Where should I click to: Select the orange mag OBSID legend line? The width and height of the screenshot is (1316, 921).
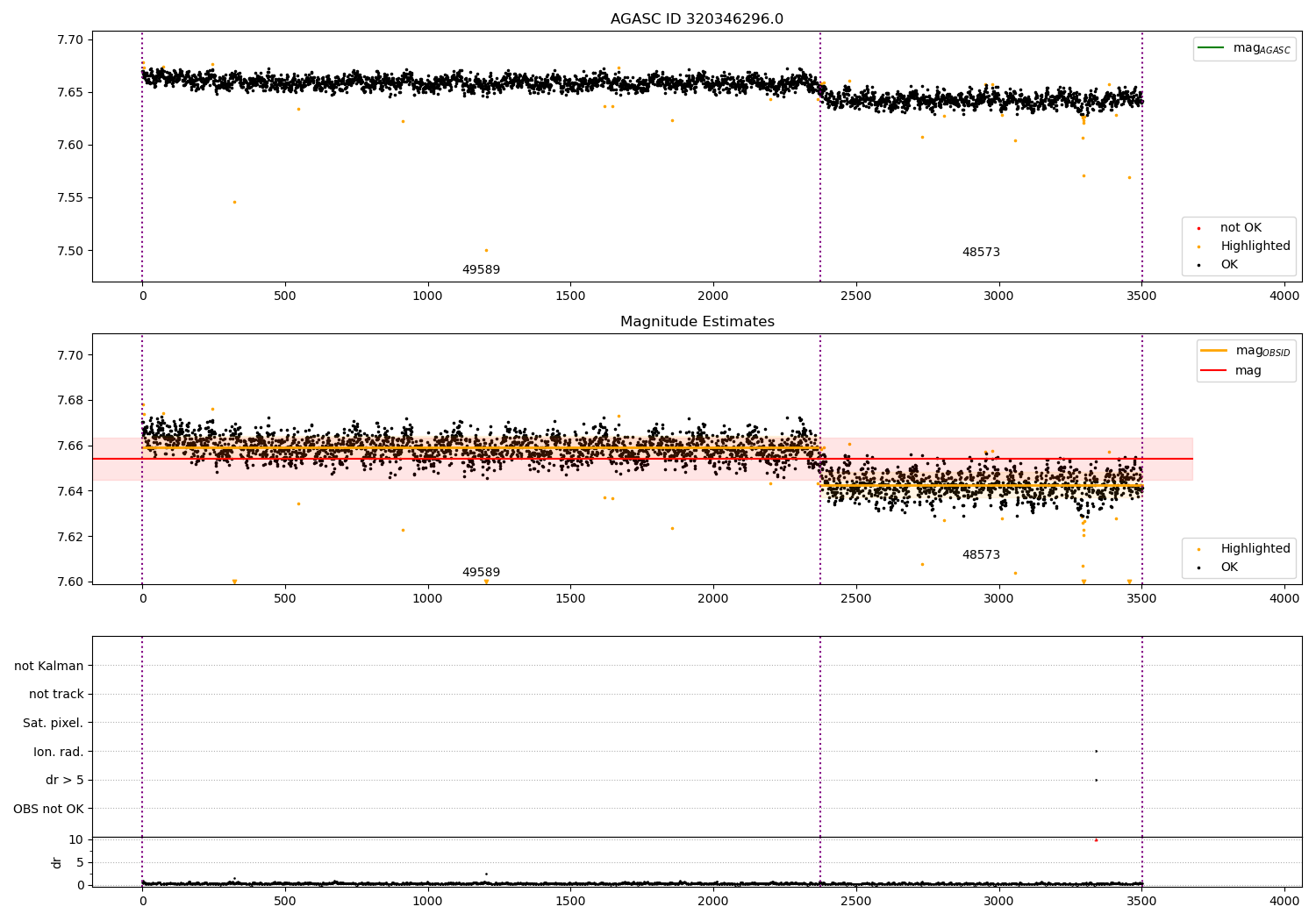coord(1213,351)
